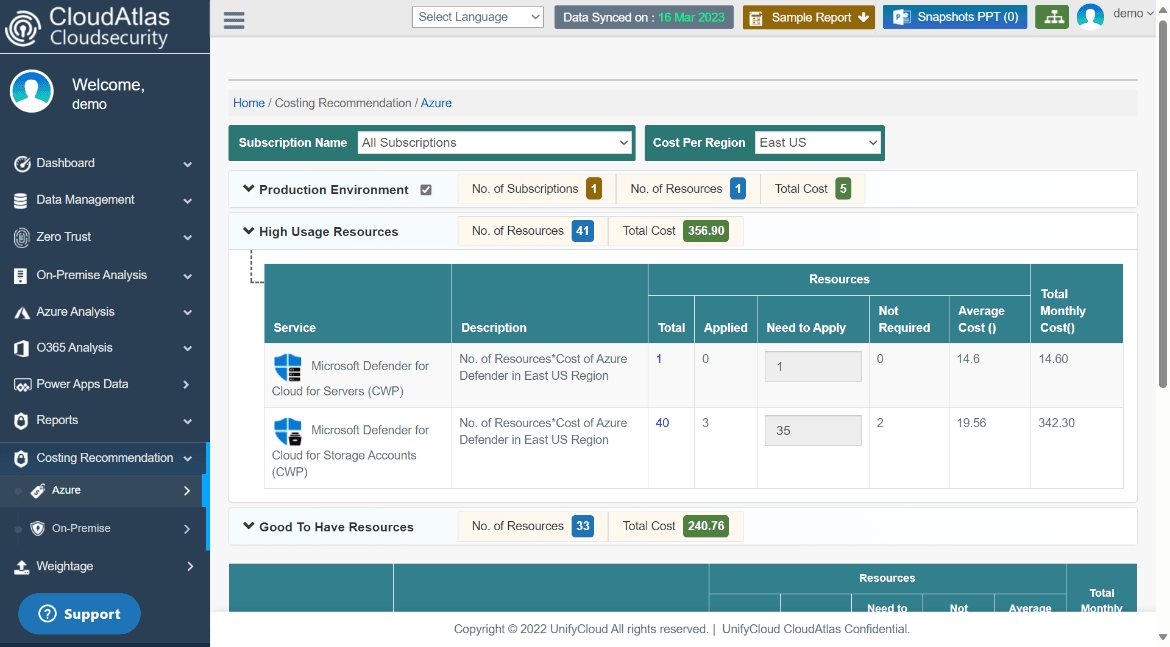
Task: Click the O365 Analysis office icon
Action: point(22,348)
